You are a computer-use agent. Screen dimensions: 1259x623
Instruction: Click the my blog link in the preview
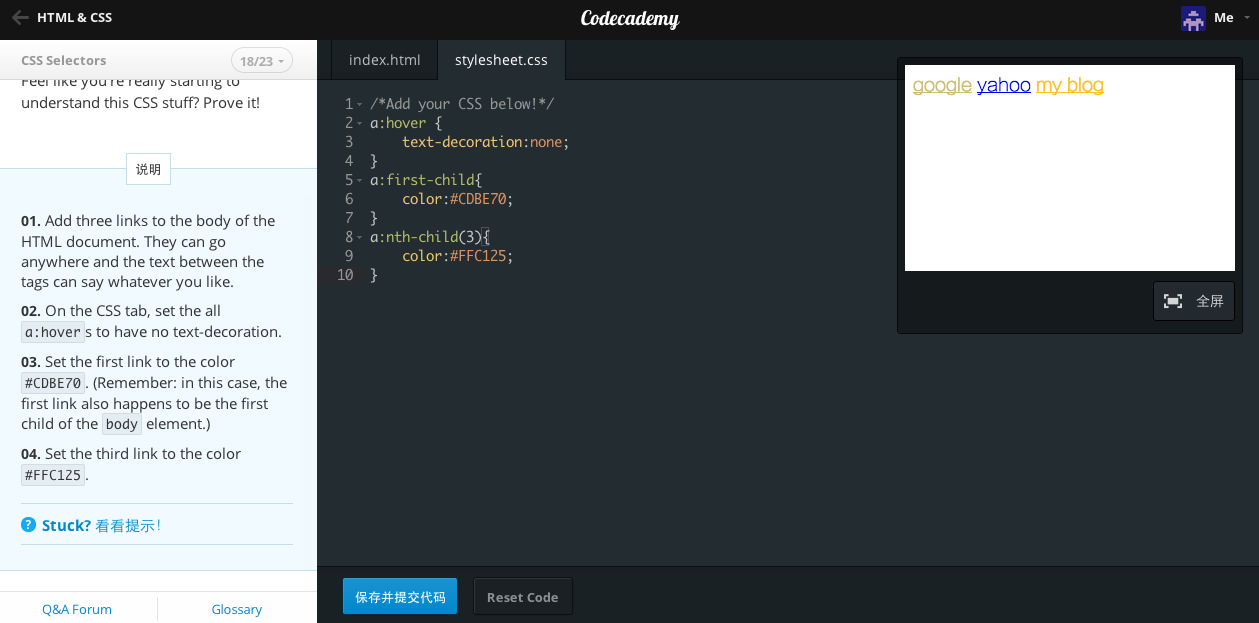pos(1069,85)
